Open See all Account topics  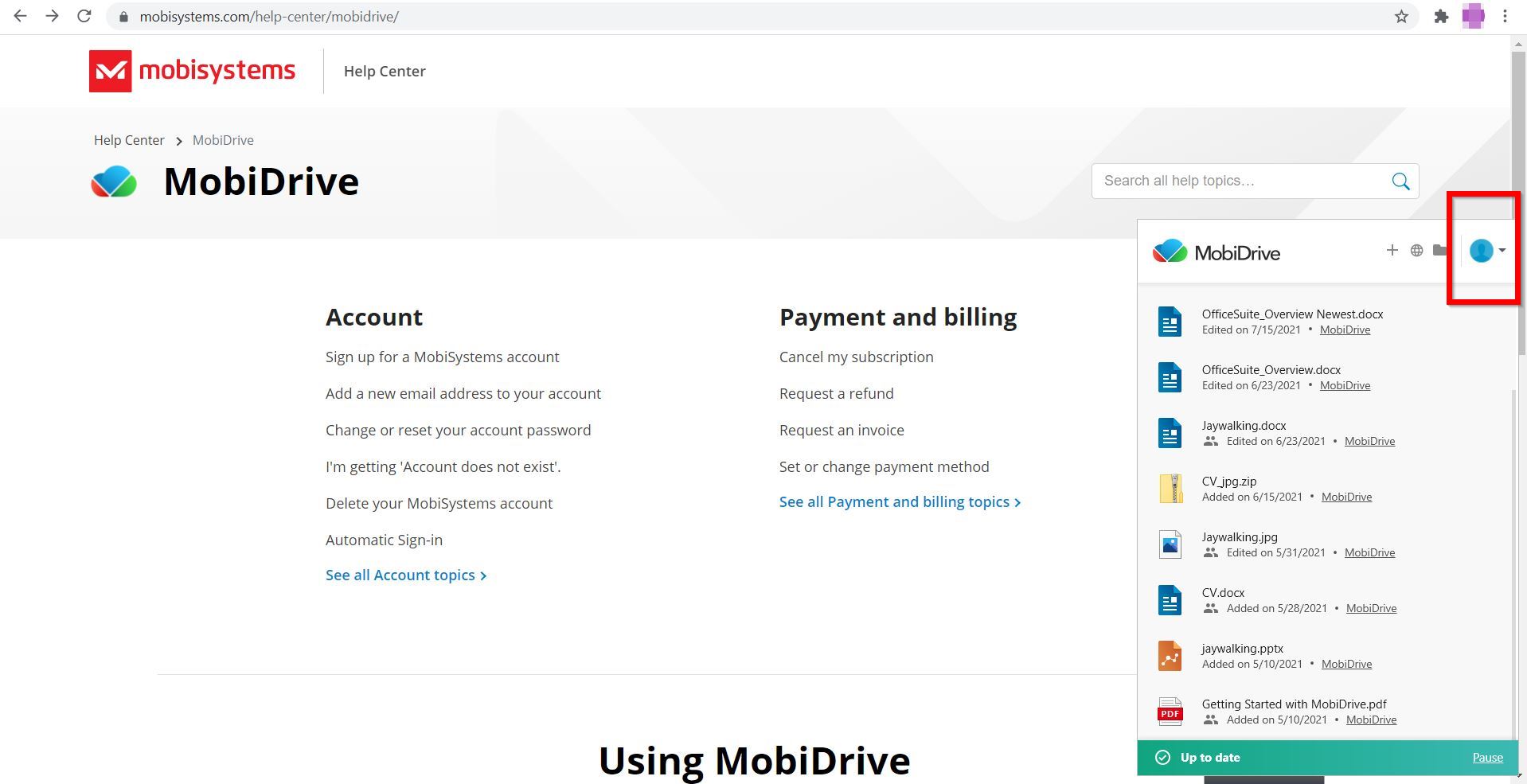pyautogui.click(x=406, y=575)
